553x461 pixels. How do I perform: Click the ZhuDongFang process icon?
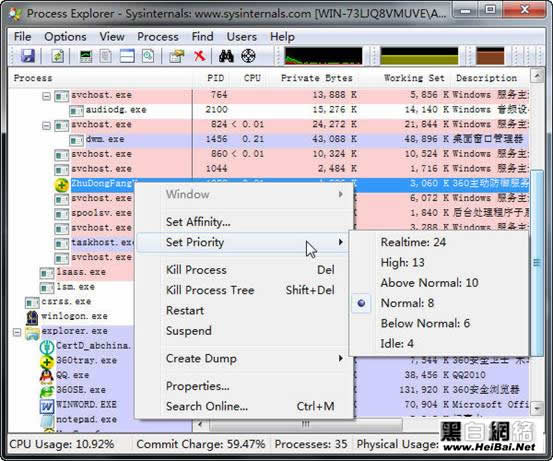(61, 184)
